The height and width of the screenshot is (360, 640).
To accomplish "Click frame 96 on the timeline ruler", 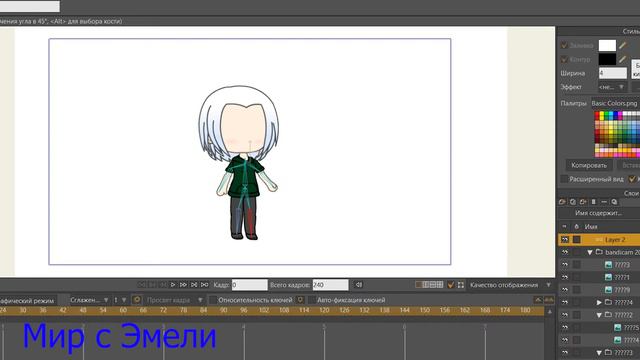I will click(244, 310).
